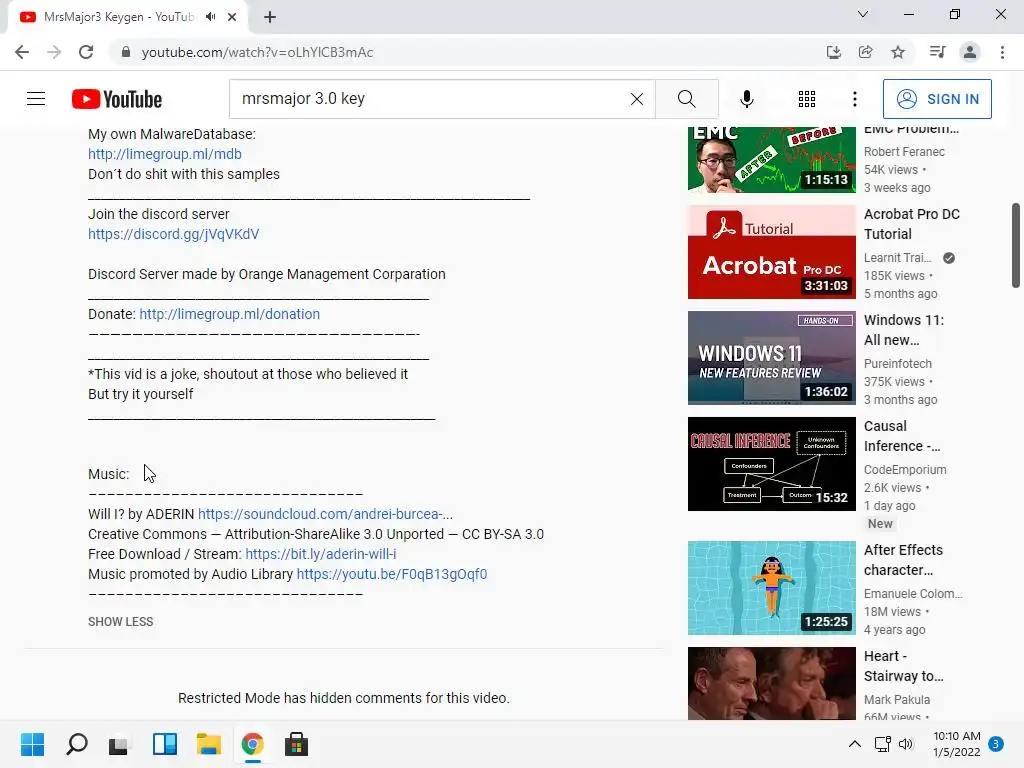Click the After Effects character title
1024x768 pixels.
(x=903, y=560)
